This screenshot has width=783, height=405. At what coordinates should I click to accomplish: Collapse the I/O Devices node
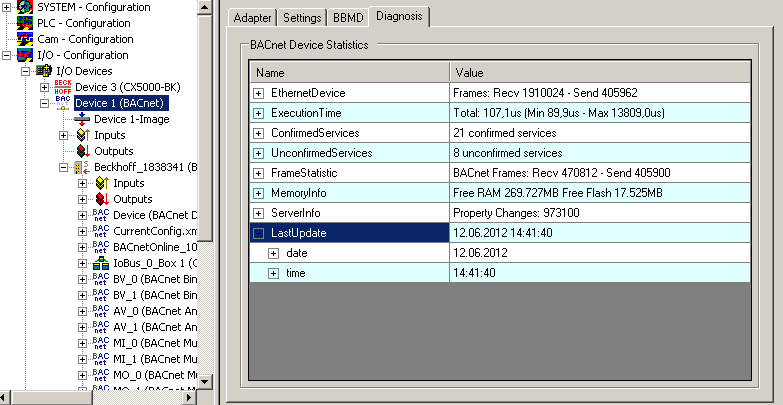coord(25,71)
